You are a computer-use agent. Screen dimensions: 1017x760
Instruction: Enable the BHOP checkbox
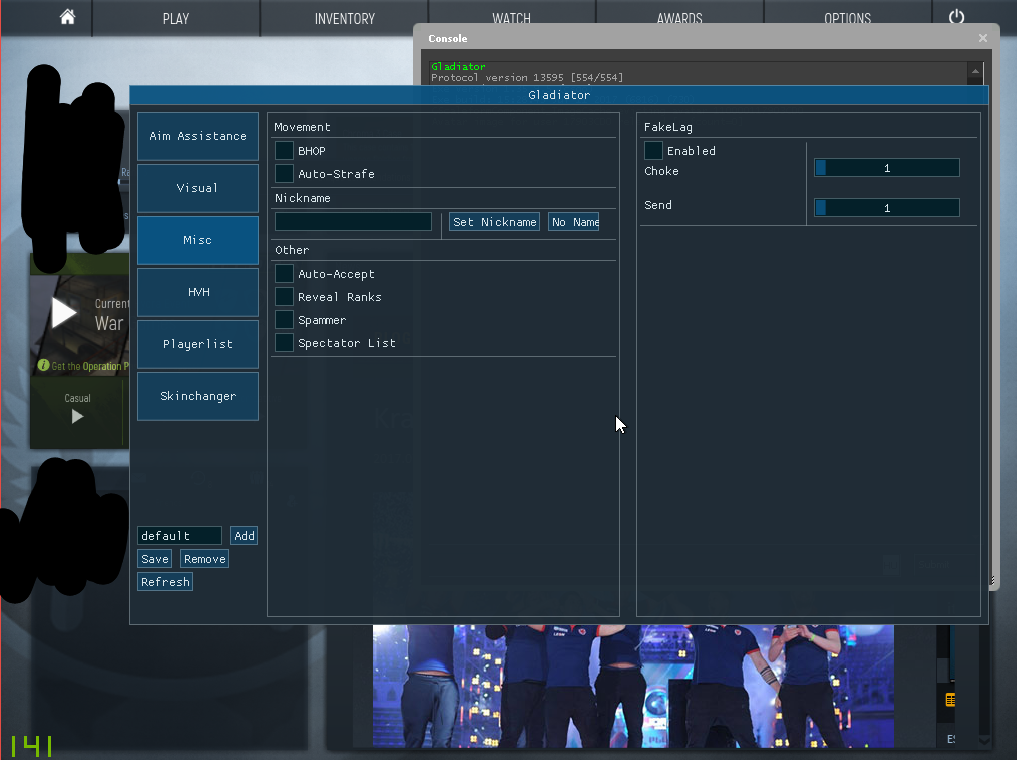[x=285, y=151]
